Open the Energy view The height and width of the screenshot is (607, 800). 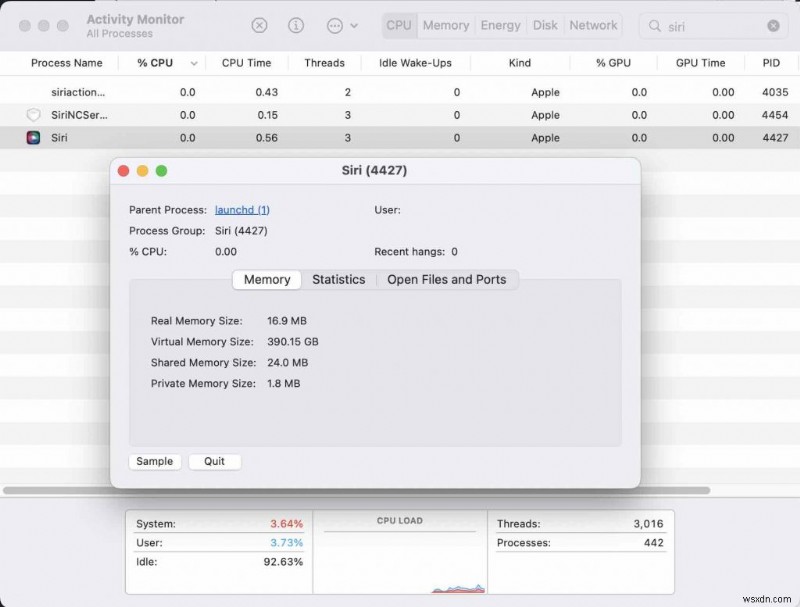coord(500,25)
